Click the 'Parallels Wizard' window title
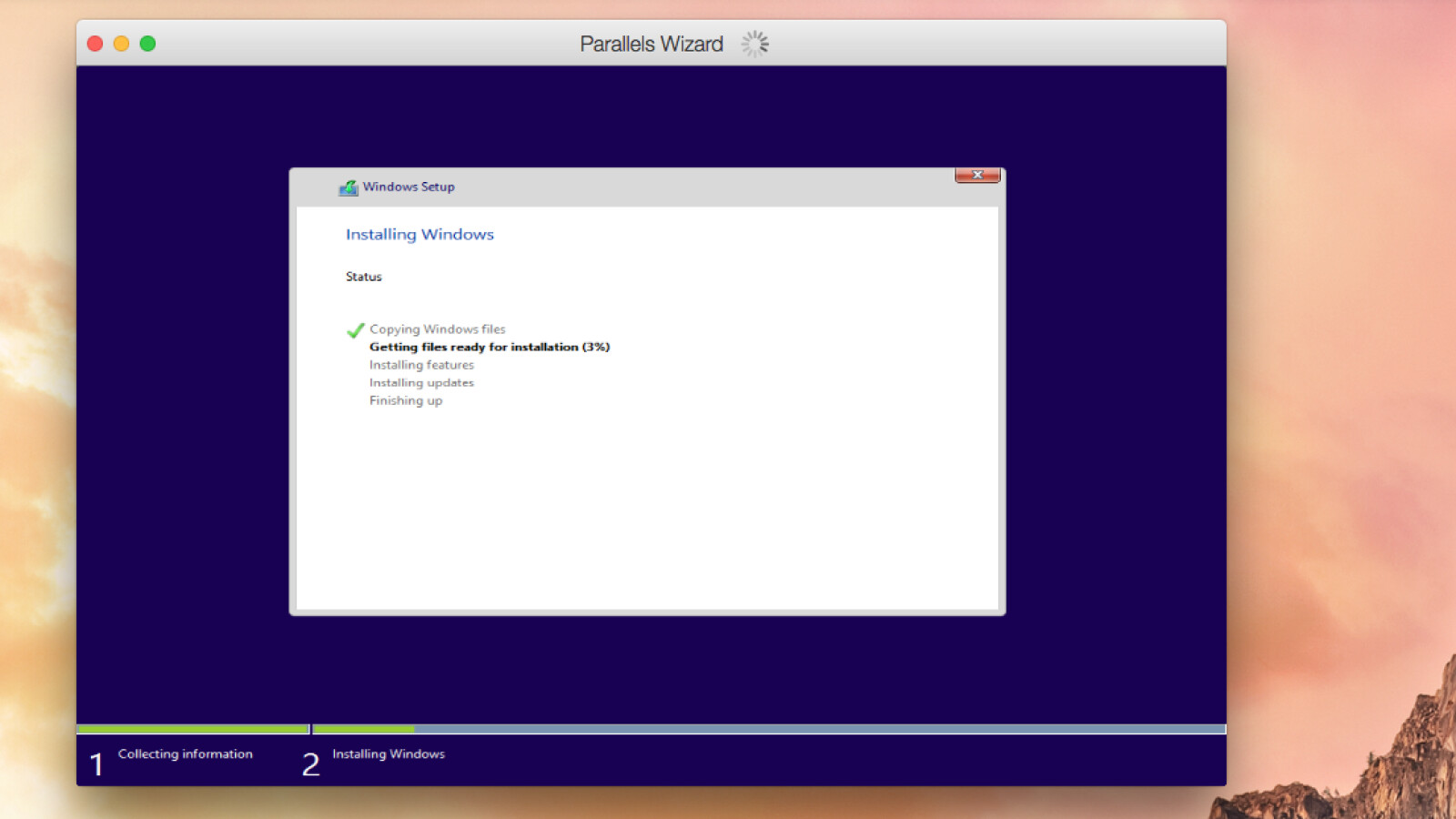Screen dimensions: 1456x819 (652, 44)
